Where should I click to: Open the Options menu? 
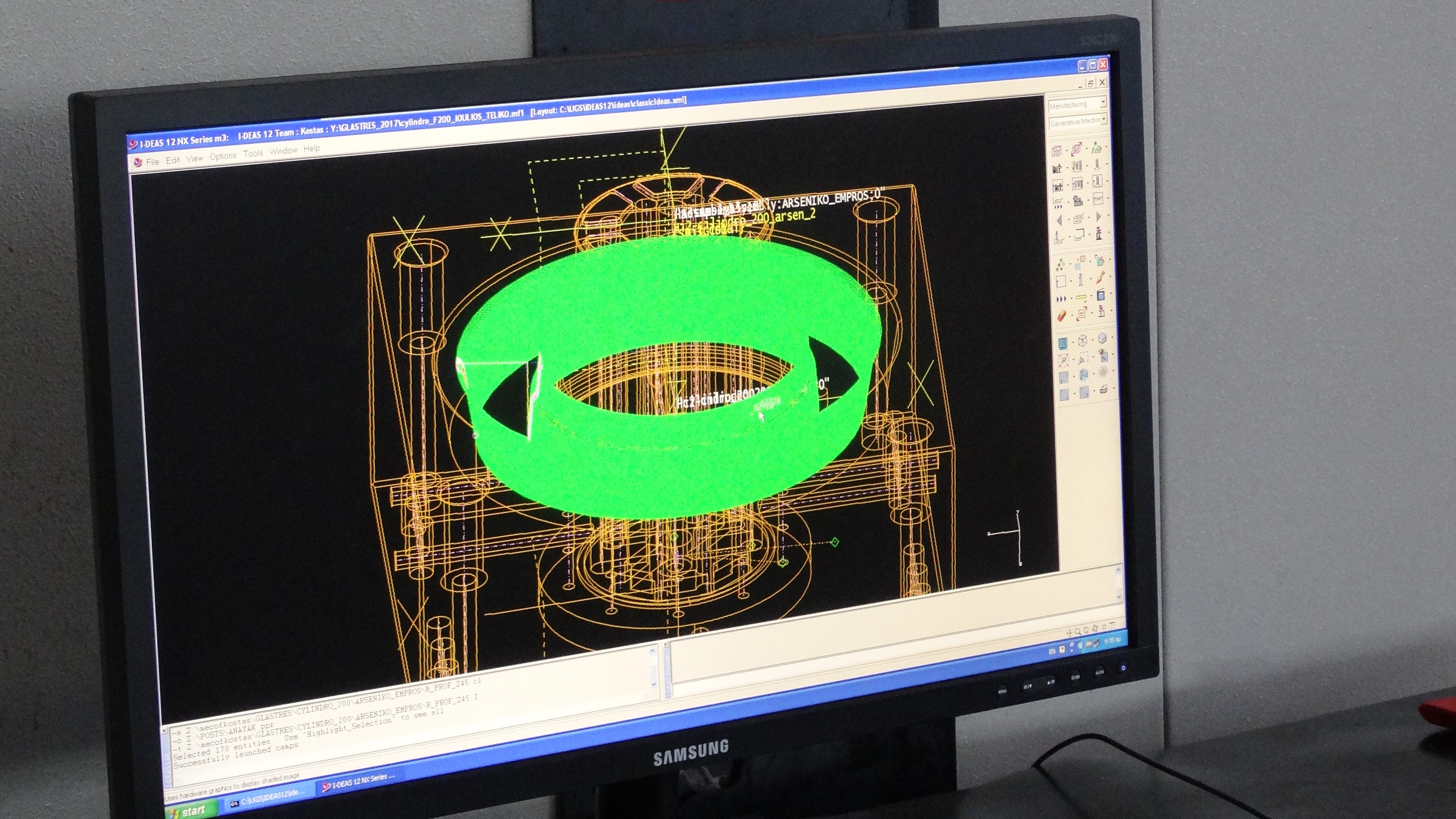(x=223, y=156)
